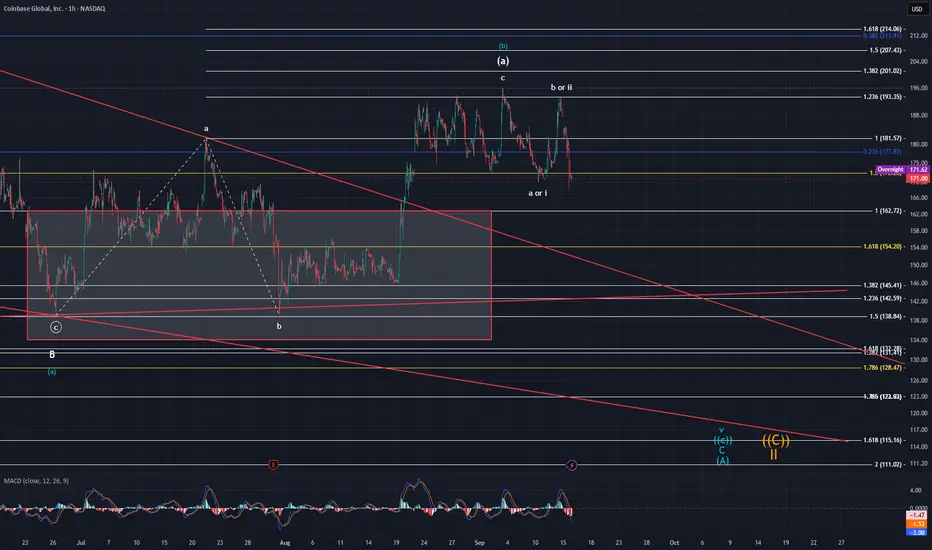Screen dimensions: 932x550
Task: Click the cyan '(b)' wave label at top
Action: tap(503, 46)
